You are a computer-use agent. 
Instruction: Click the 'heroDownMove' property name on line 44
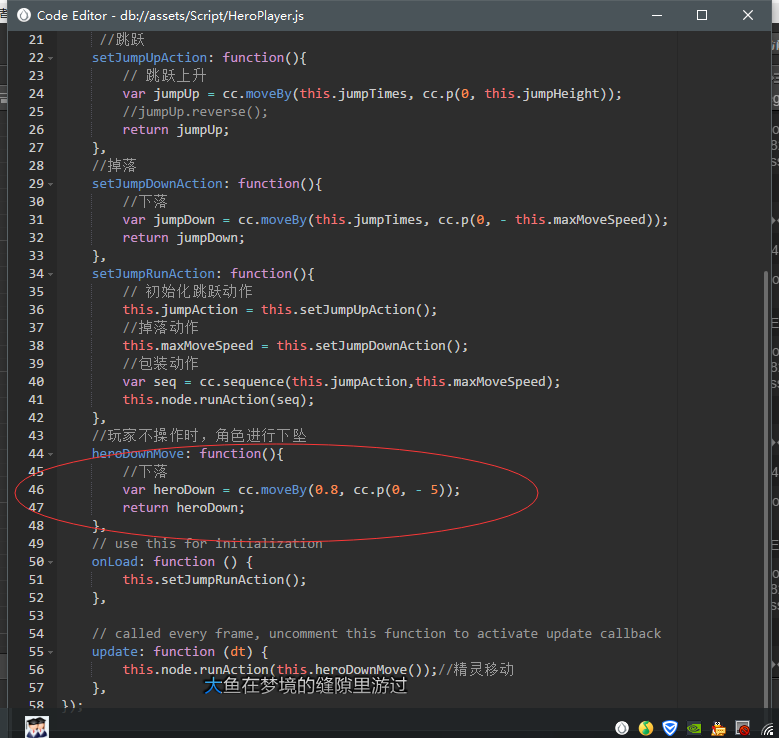pyautogui.click(x=138, y=454)
